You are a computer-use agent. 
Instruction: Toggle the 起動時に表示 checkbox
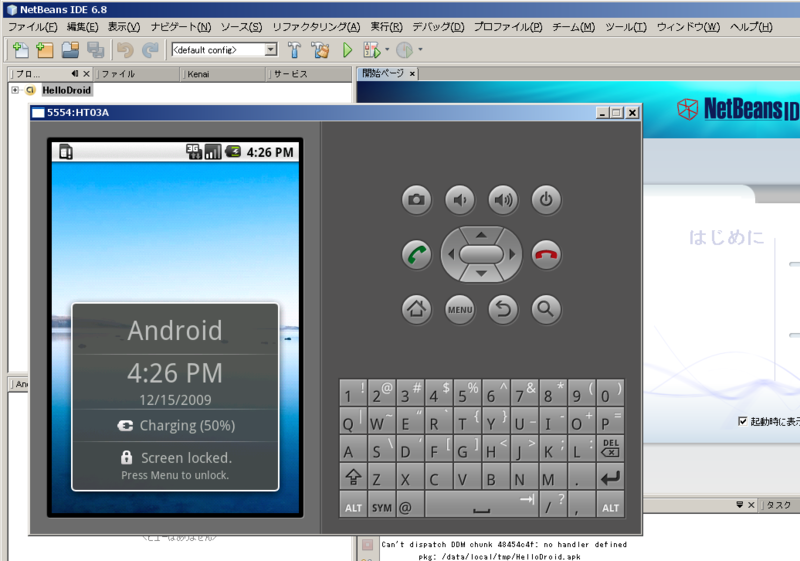(x=742, y=421)
